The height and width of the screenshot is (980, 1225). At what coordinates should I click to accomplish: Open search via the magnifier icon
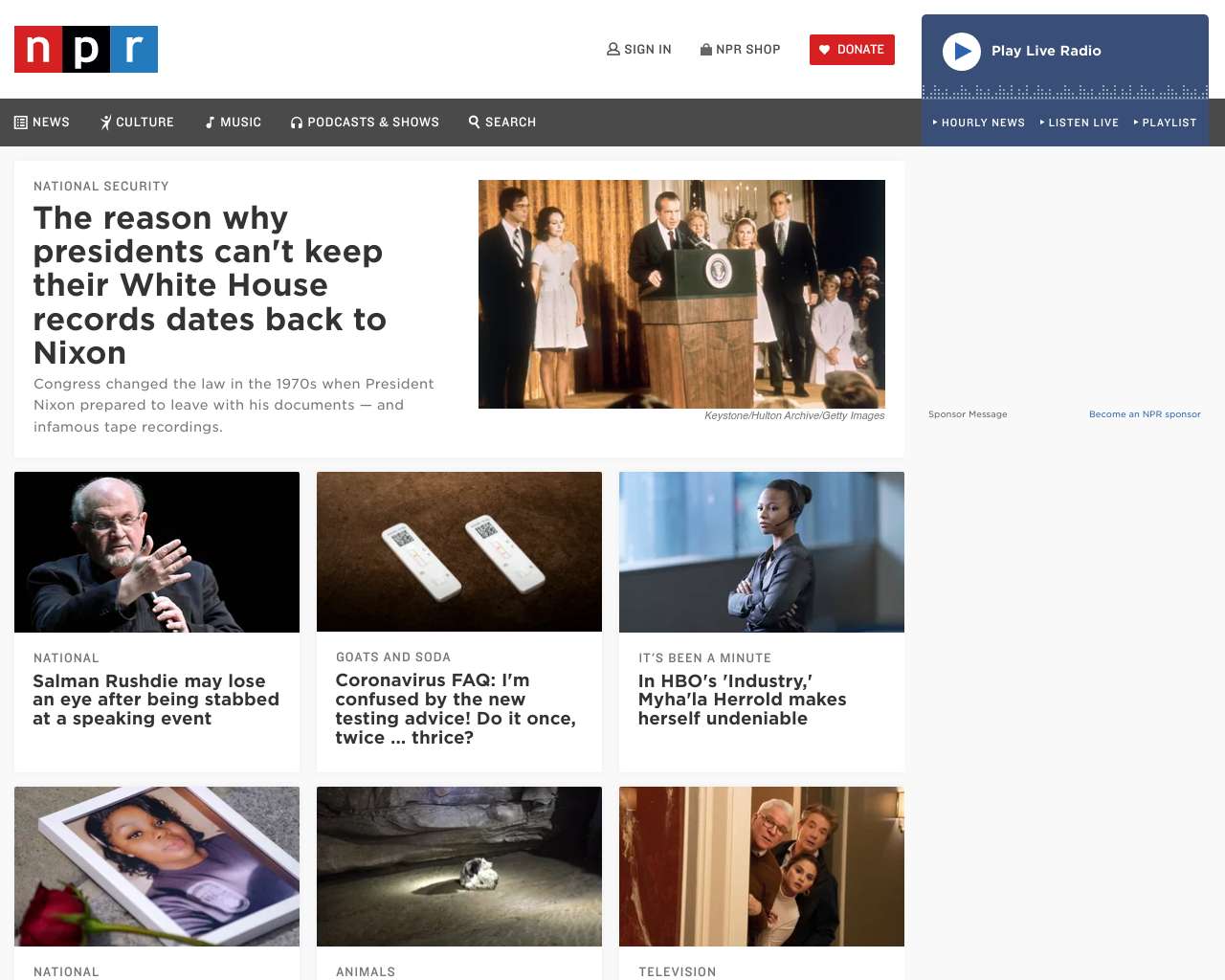tap(474, 122)
